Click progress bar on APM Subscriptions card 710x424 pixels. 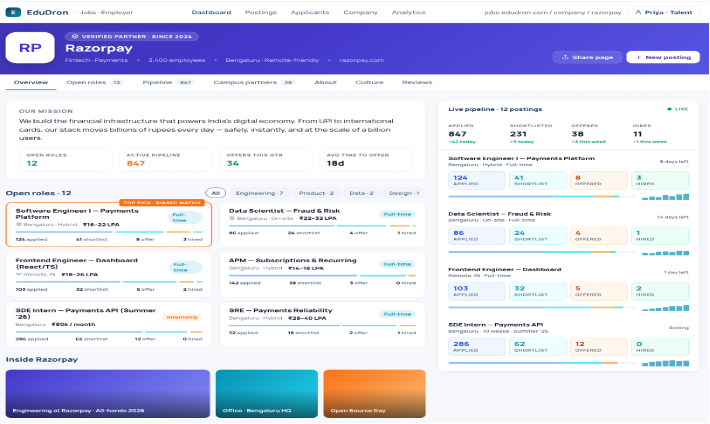(322, 275)
